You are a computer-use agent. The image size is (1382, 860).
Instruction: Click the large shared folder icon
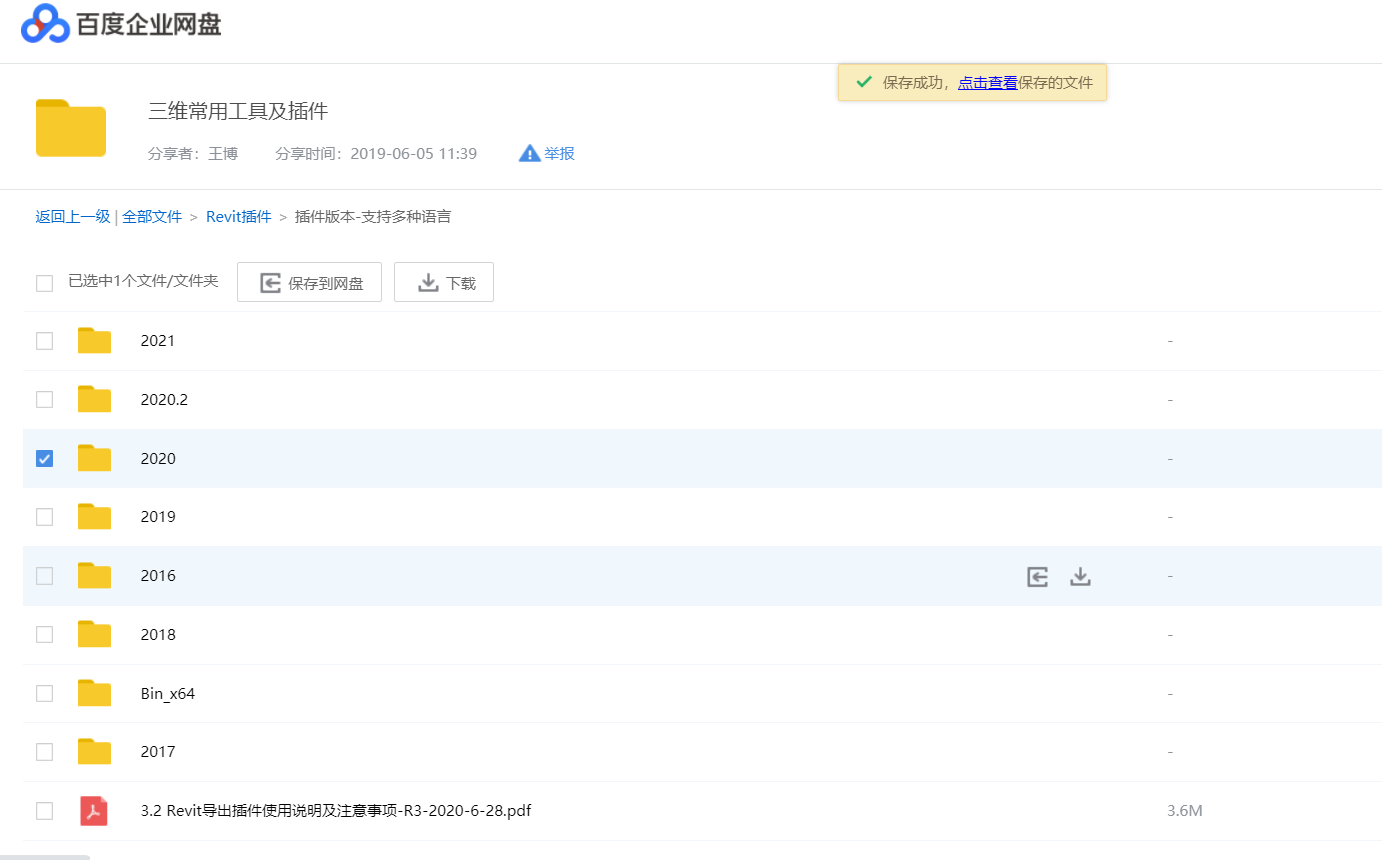(71, 128)
